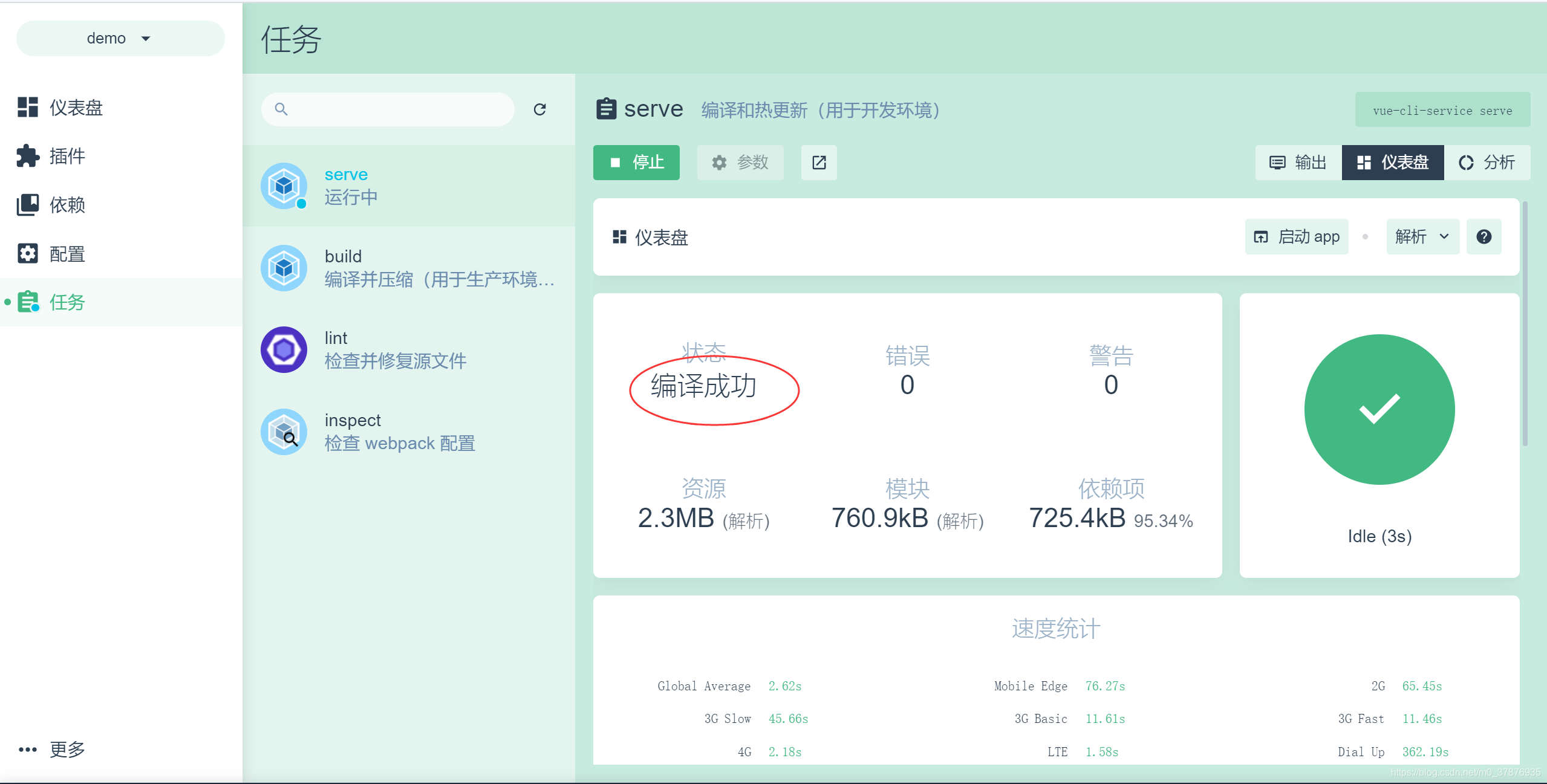Switch to the 输出 output tab
This screenshot has width=1547, height=784.
(x=1298, y=162)
